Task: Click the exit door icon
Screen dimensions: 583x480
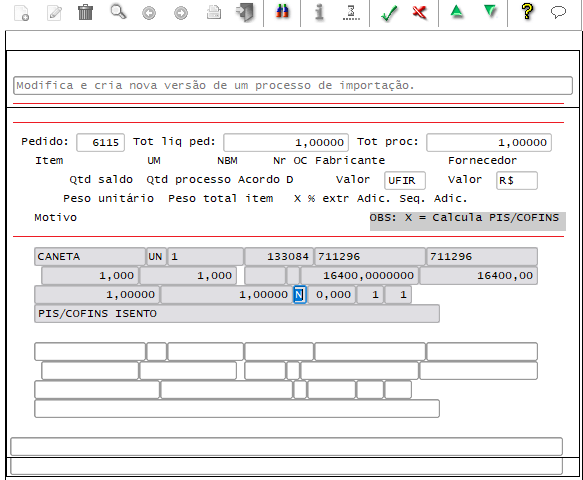Action: [245, 12]
